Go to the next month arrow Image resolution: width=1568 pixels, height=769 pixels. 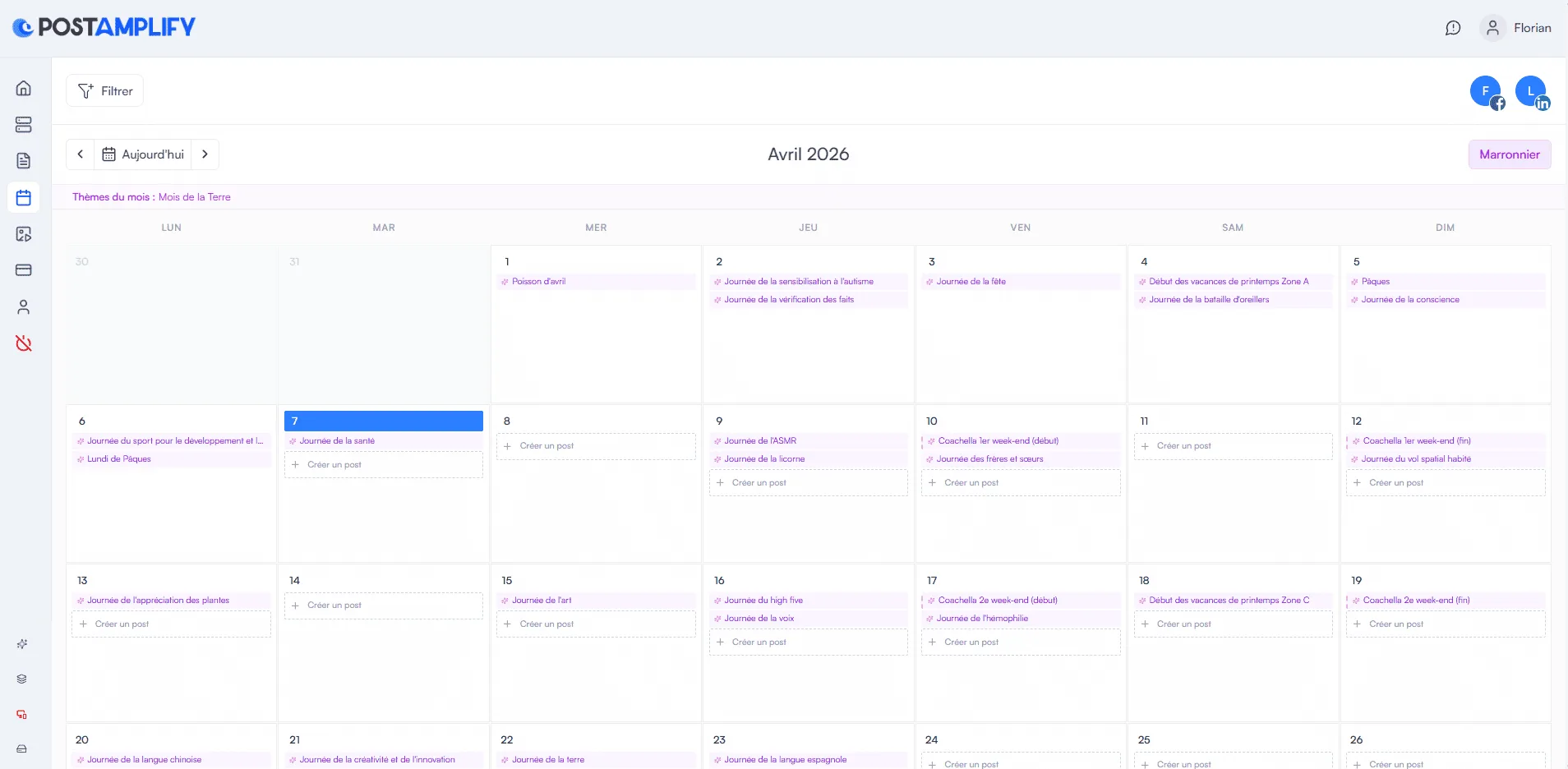205,154
